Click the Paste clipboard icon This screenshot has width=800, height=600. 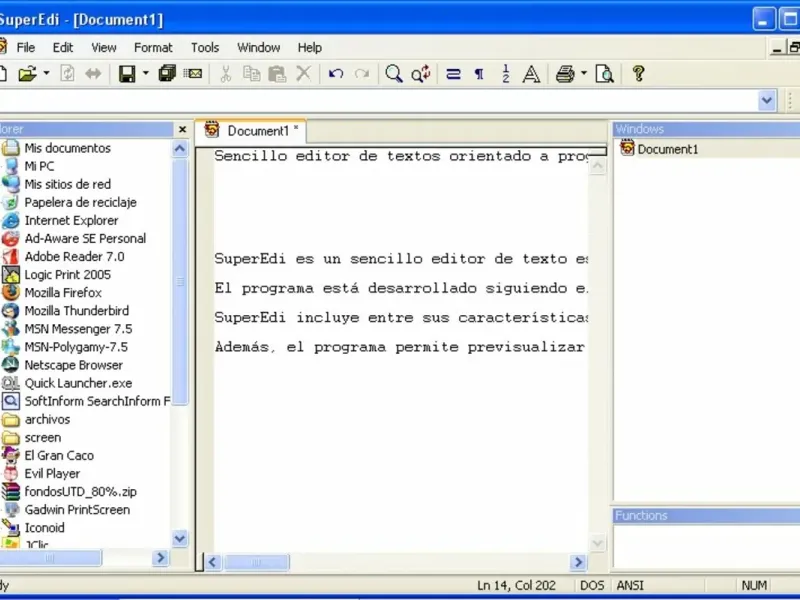(x=277, y=74)
